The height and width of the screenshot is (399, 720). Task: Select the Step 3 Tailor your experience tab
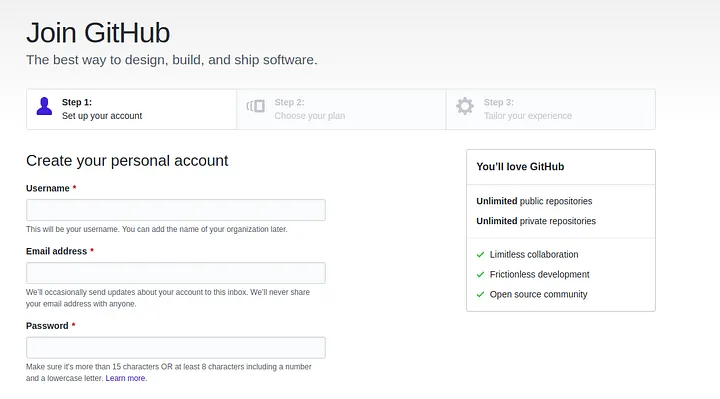point(551,109)
